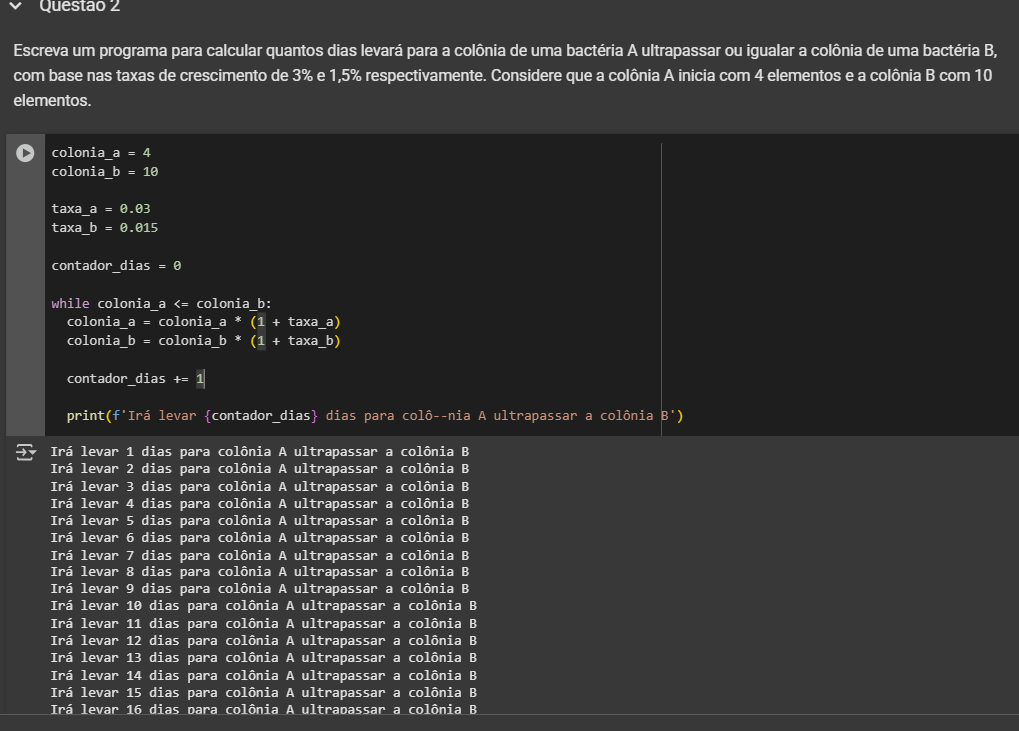Image resolution: width=1019 pixels, height=731 pixels.
Task: Run the bacteria colony code cell
Action: coord(25,153)
